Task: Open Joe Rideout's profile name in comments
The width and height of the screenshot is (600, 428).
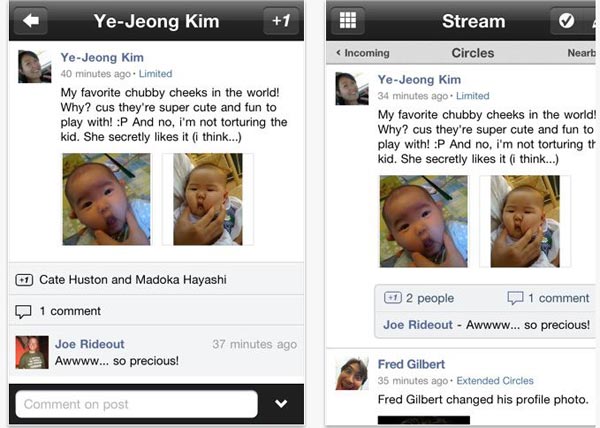Action: click(90, 344)
